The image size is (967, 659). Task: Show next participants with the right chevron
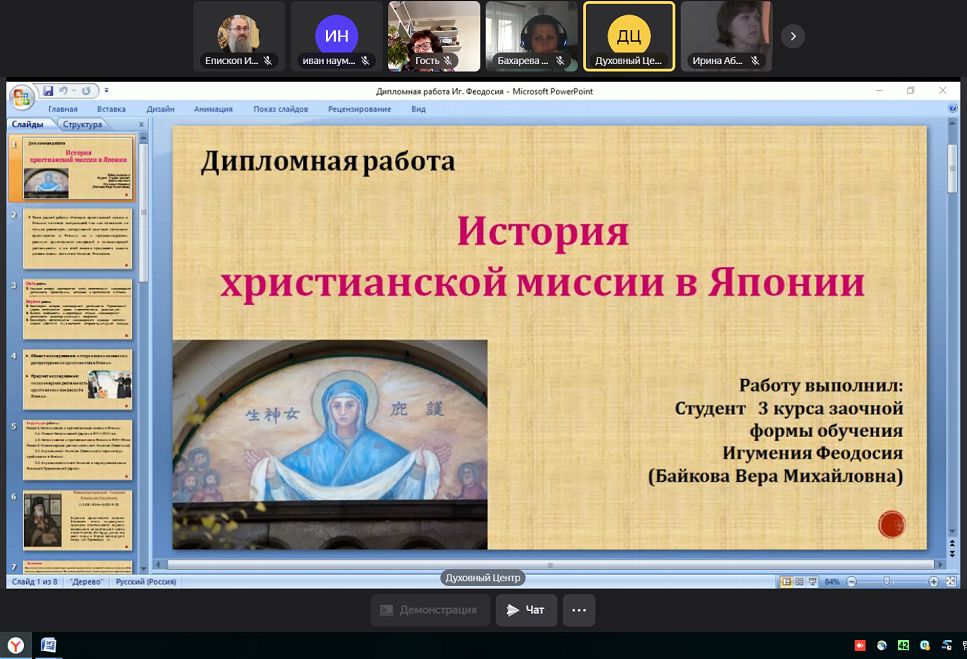point(792,36)
